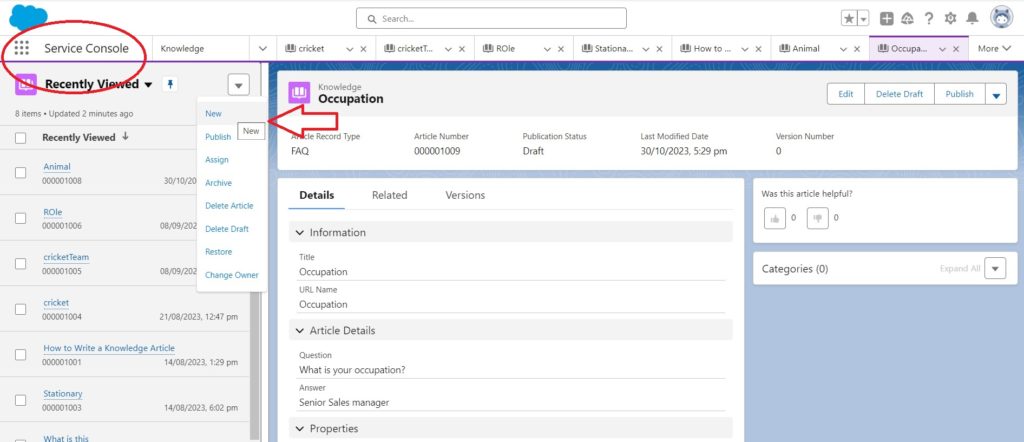
Task: Click the Global Actions plus icon
Action: pyautogui.click(x=886, y=18)
